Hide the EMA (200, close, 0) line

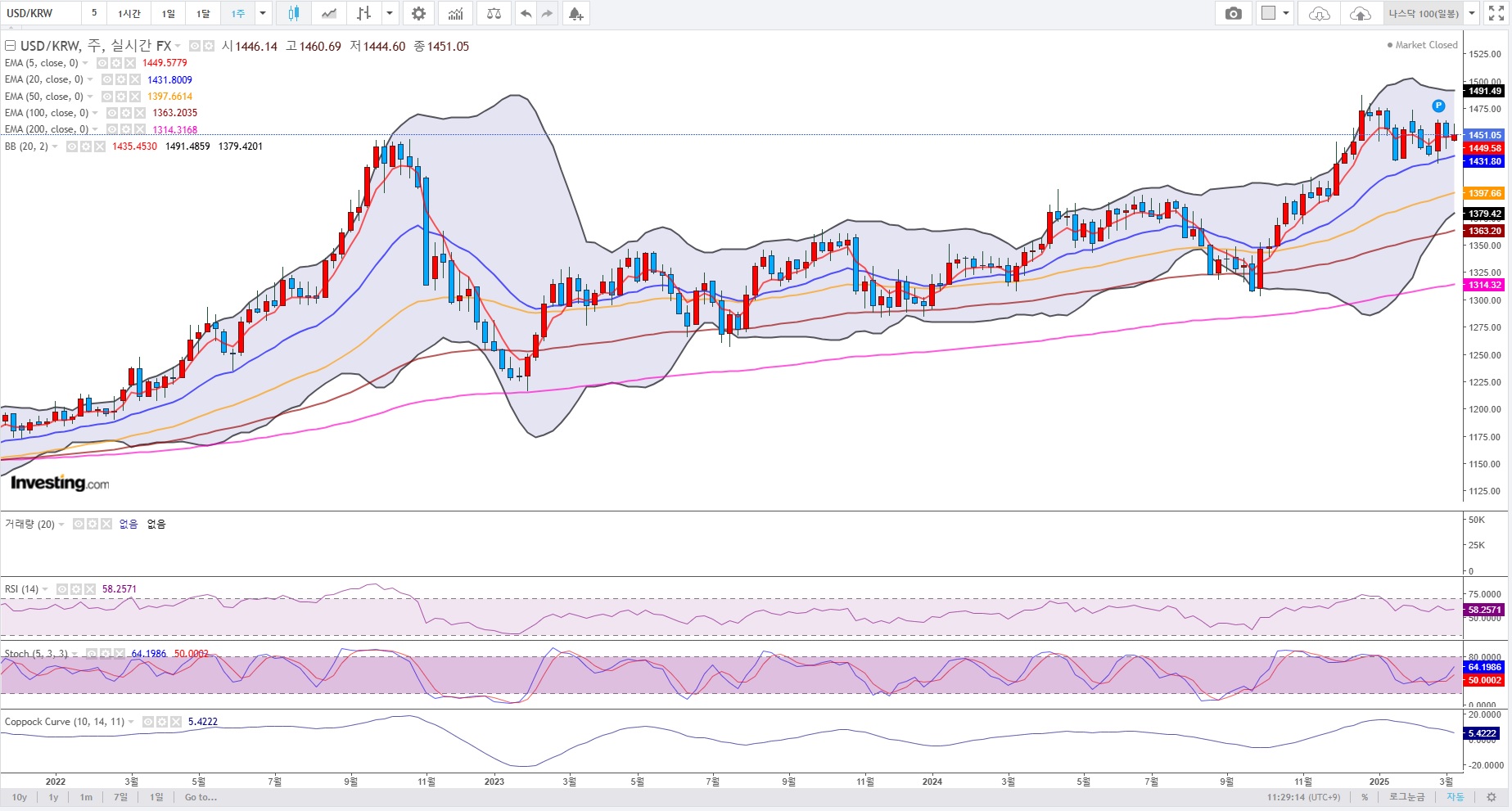click(112, 129)
